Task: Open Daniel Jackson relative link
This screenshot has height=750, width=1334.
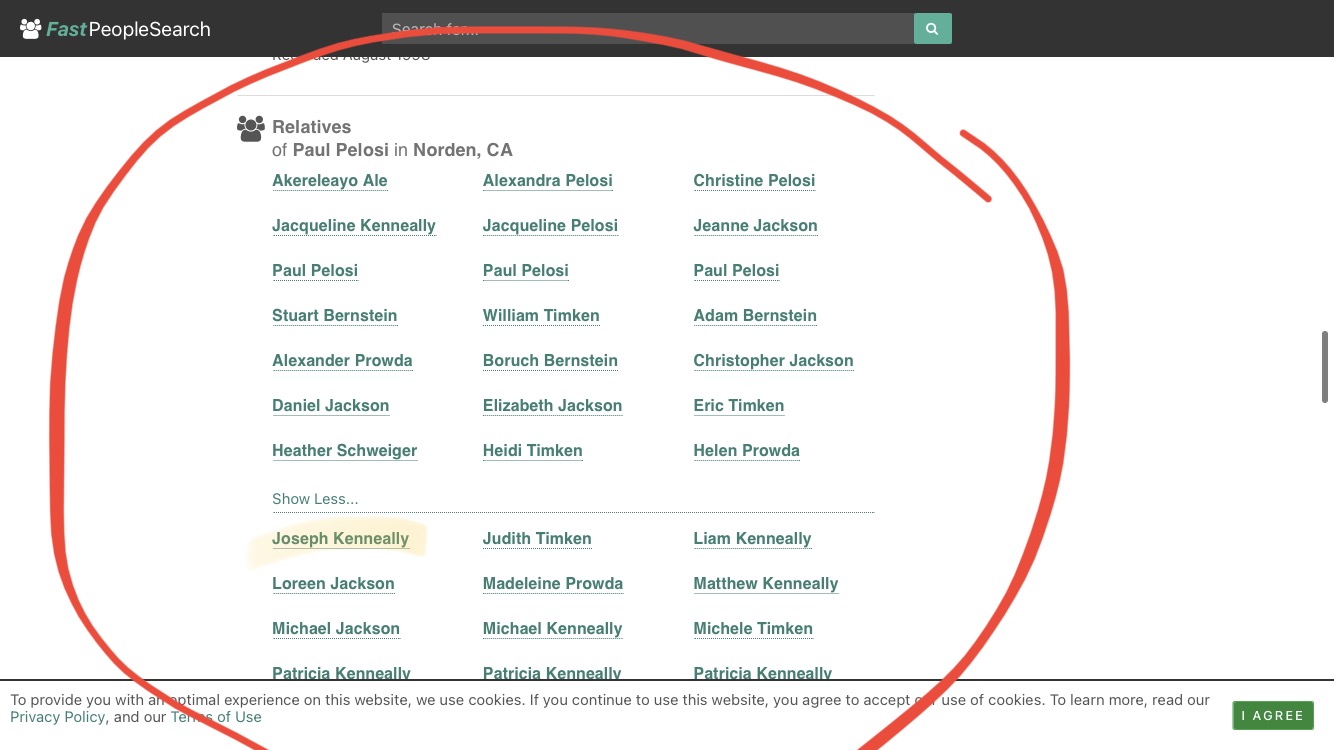Action: click(x=331, y=406)
